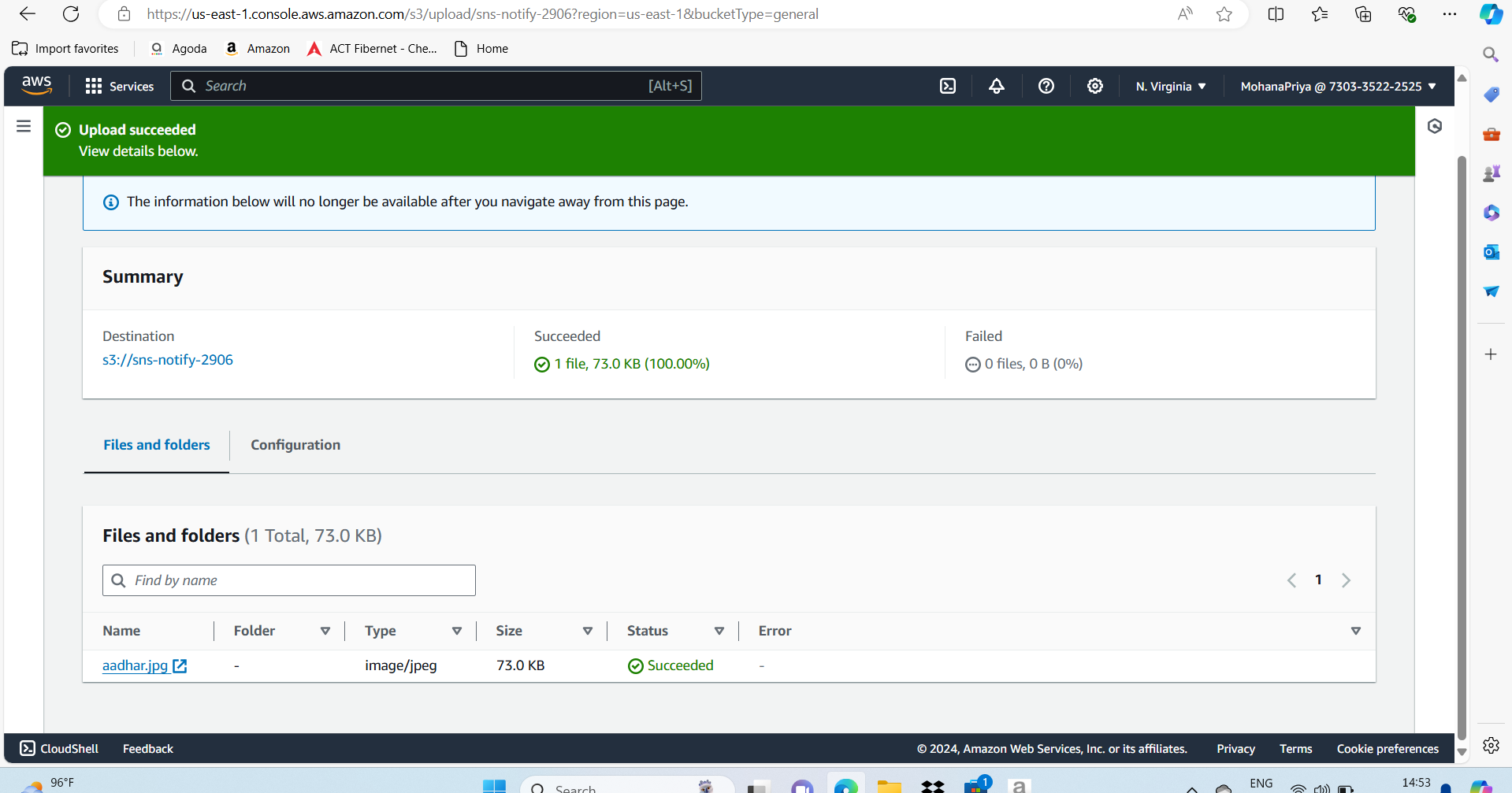Open the sidebar tools briefcase icon
The image size is (1512, 793).
click(1492, 134)
